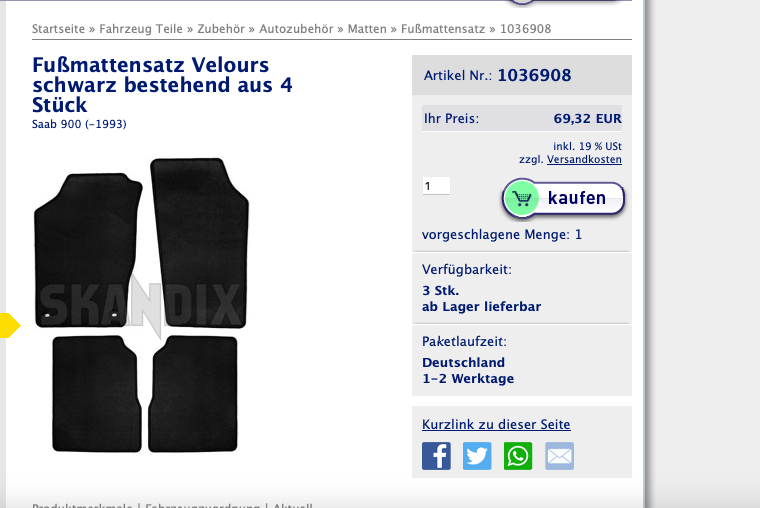
Task: Switch to the Produktmerkmale tab
Action: (x=82, y=505)
